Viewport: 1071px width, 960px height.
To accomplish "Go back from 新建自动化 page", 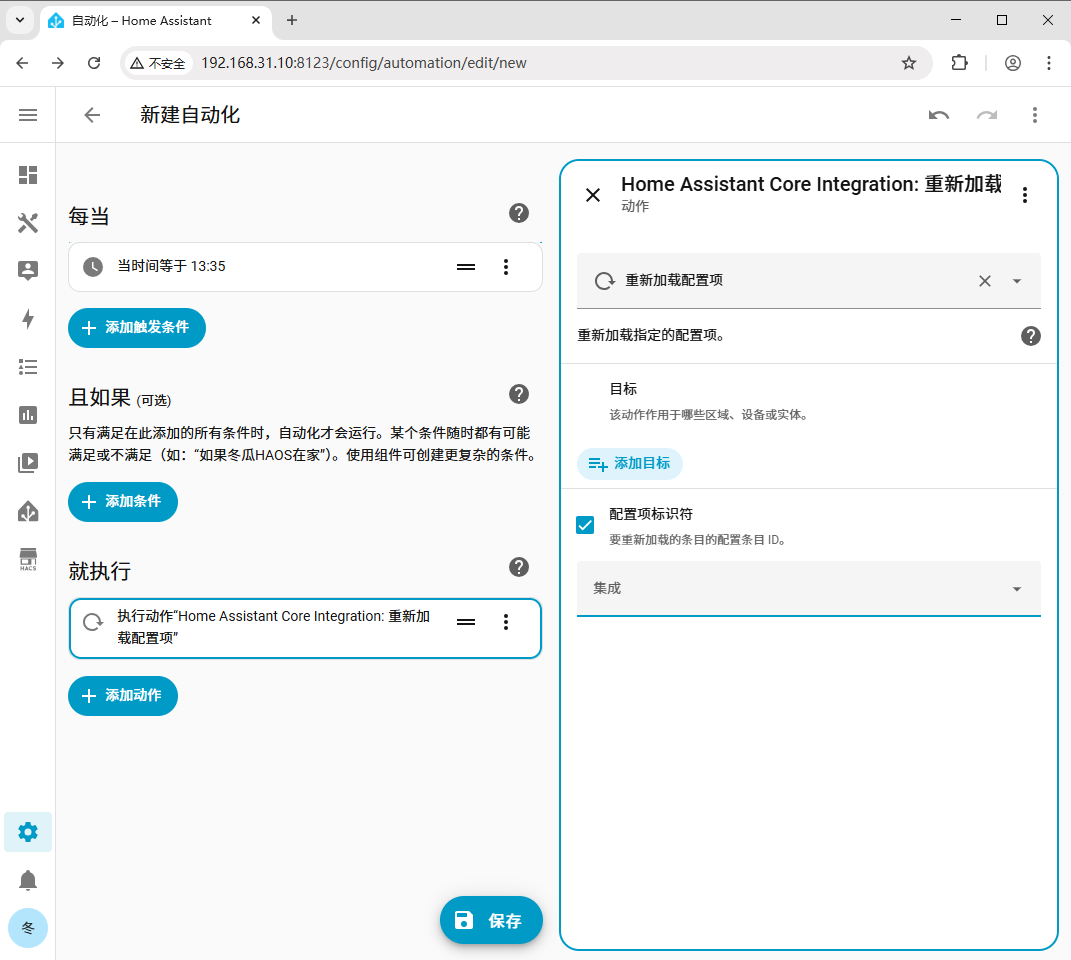I will point(92,115).
